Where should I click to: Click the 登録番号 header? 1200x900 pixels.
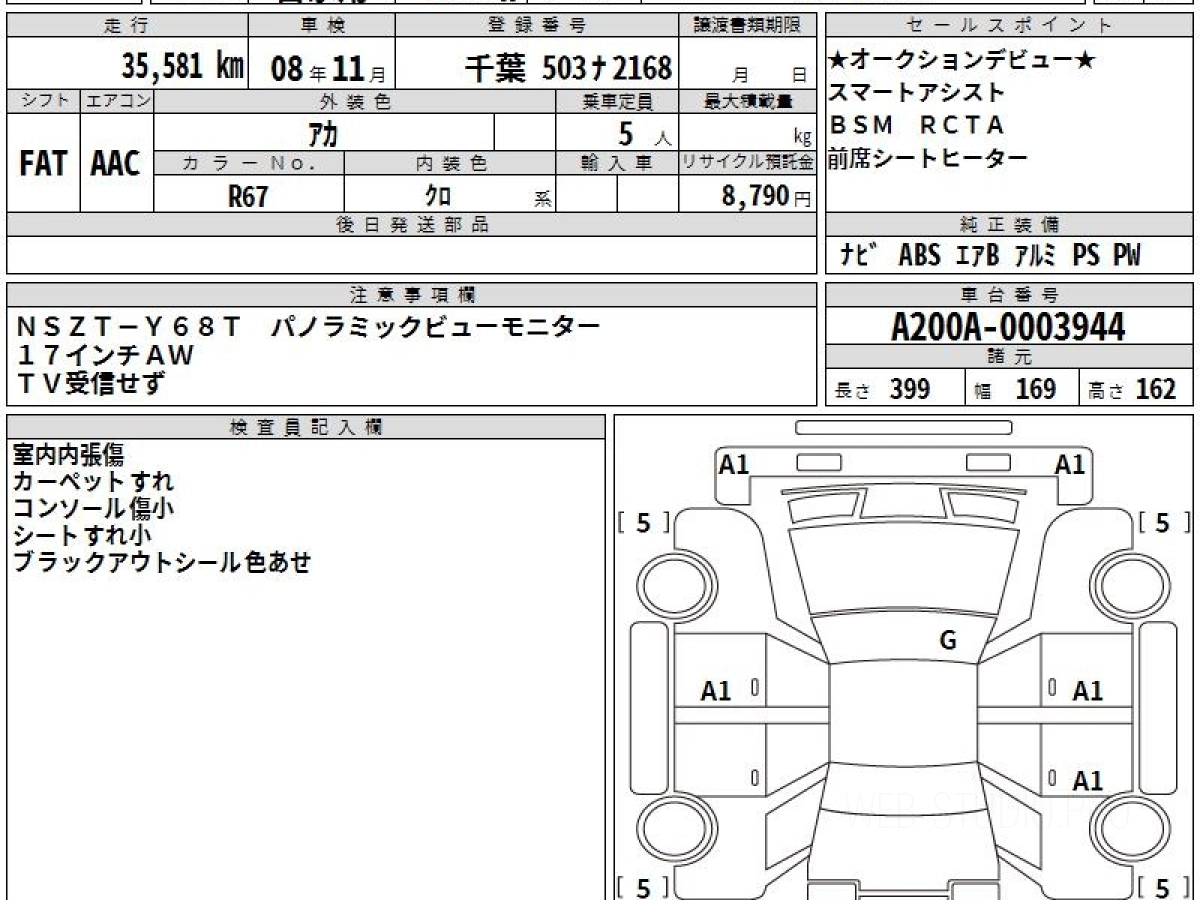(x=537, y=26)
